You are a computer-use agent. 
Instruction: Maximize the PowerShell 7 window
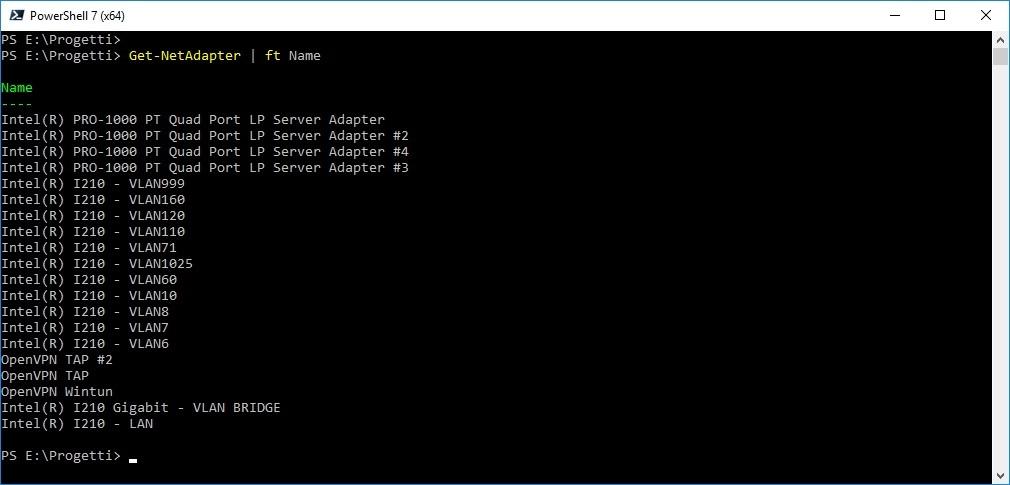(x=940, y=15)
